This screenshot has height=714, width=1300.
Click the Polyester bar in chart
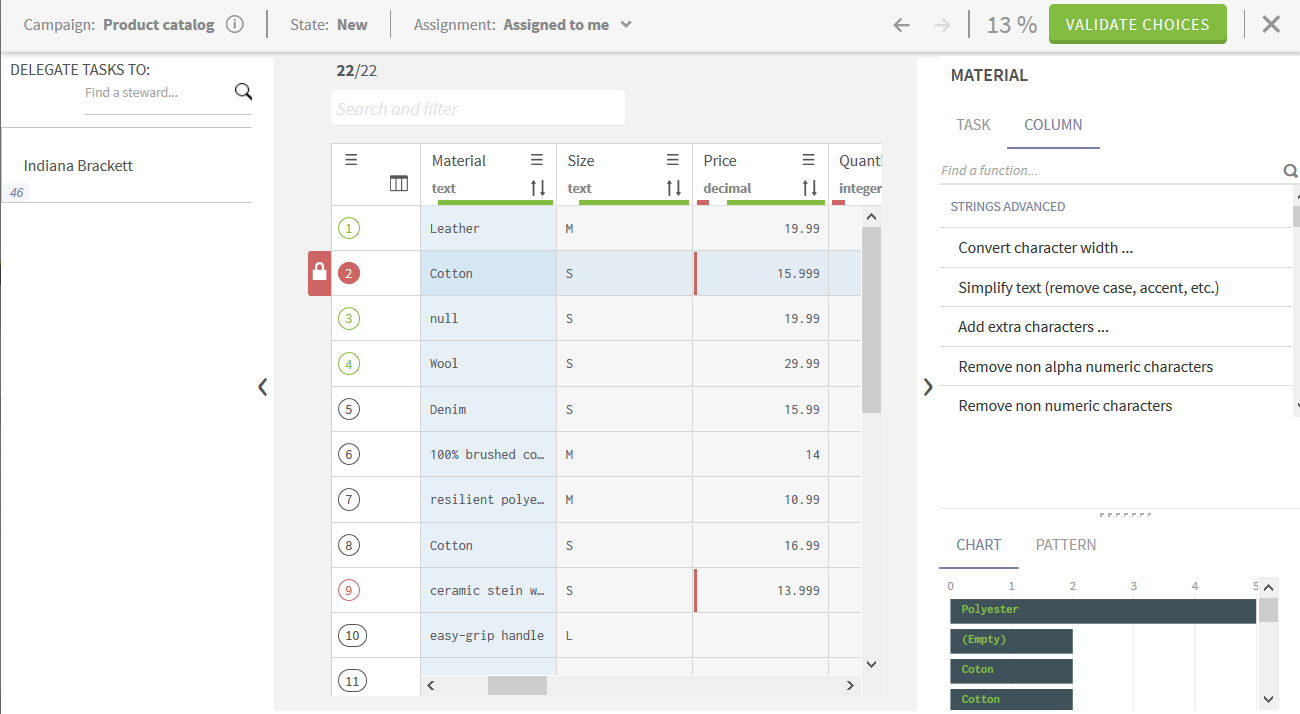1102,610
